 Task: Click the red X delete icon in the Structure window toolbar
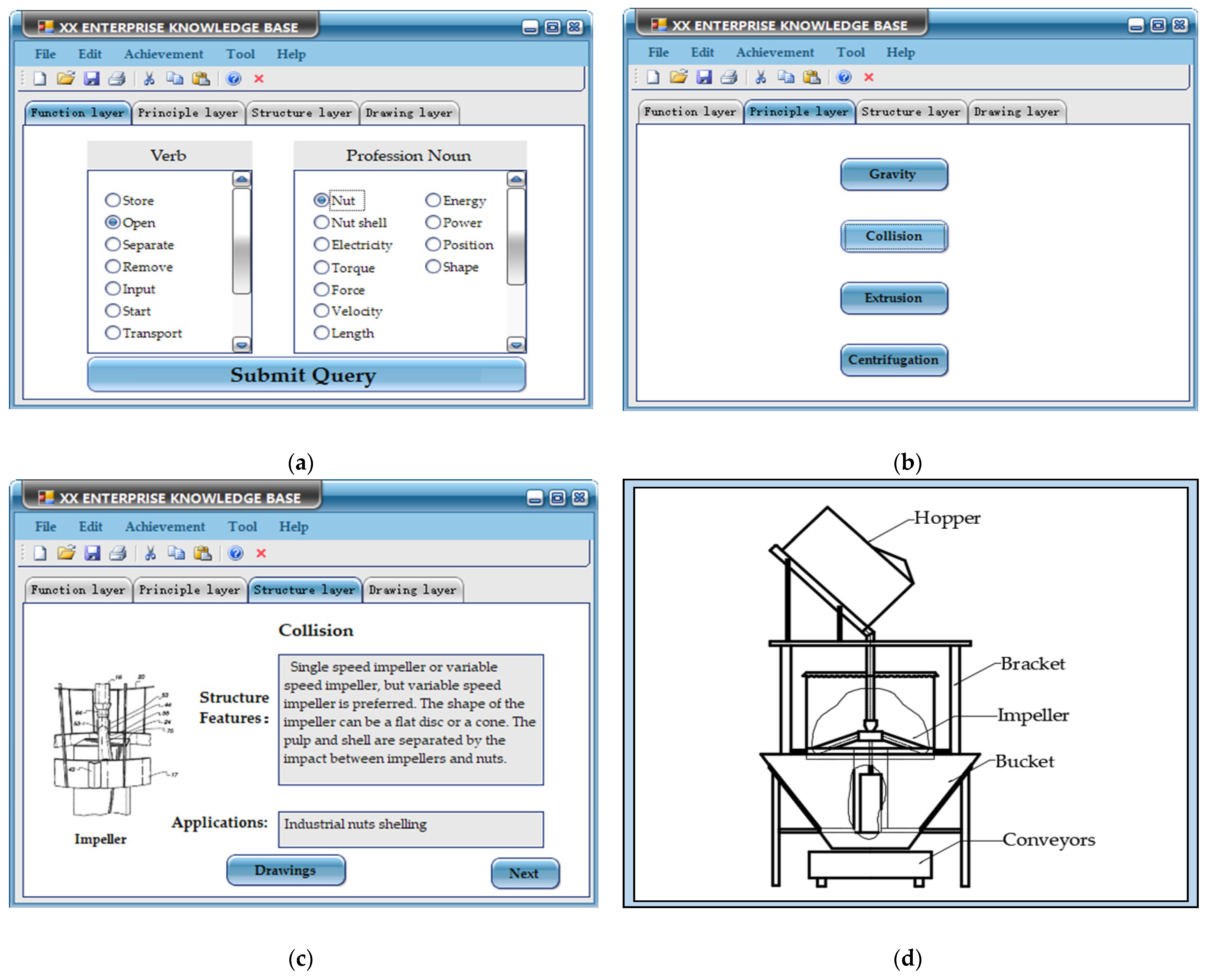click(261, 553)
